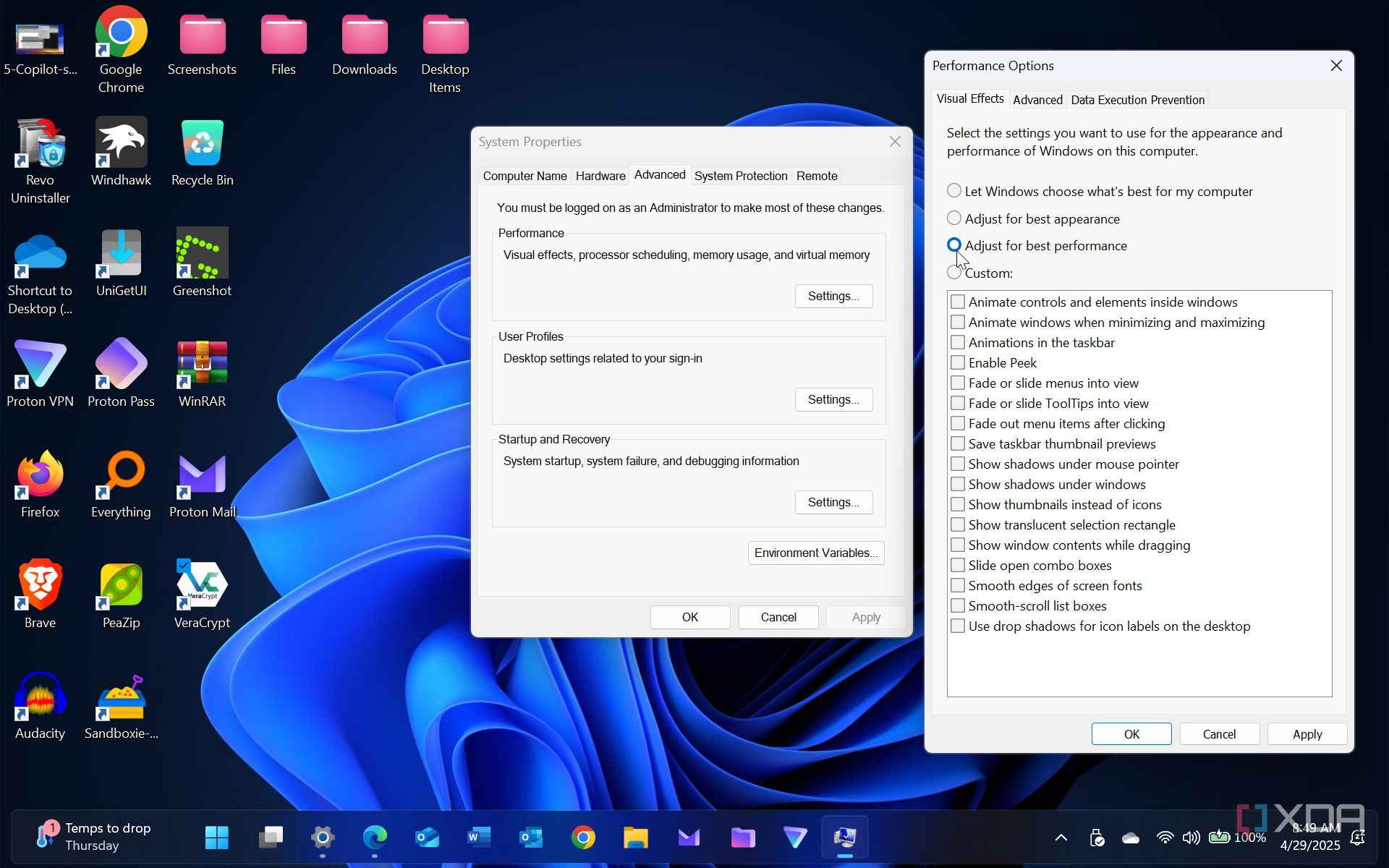
Task: Select the Recycle Bin icon
Action: [203, 152]
